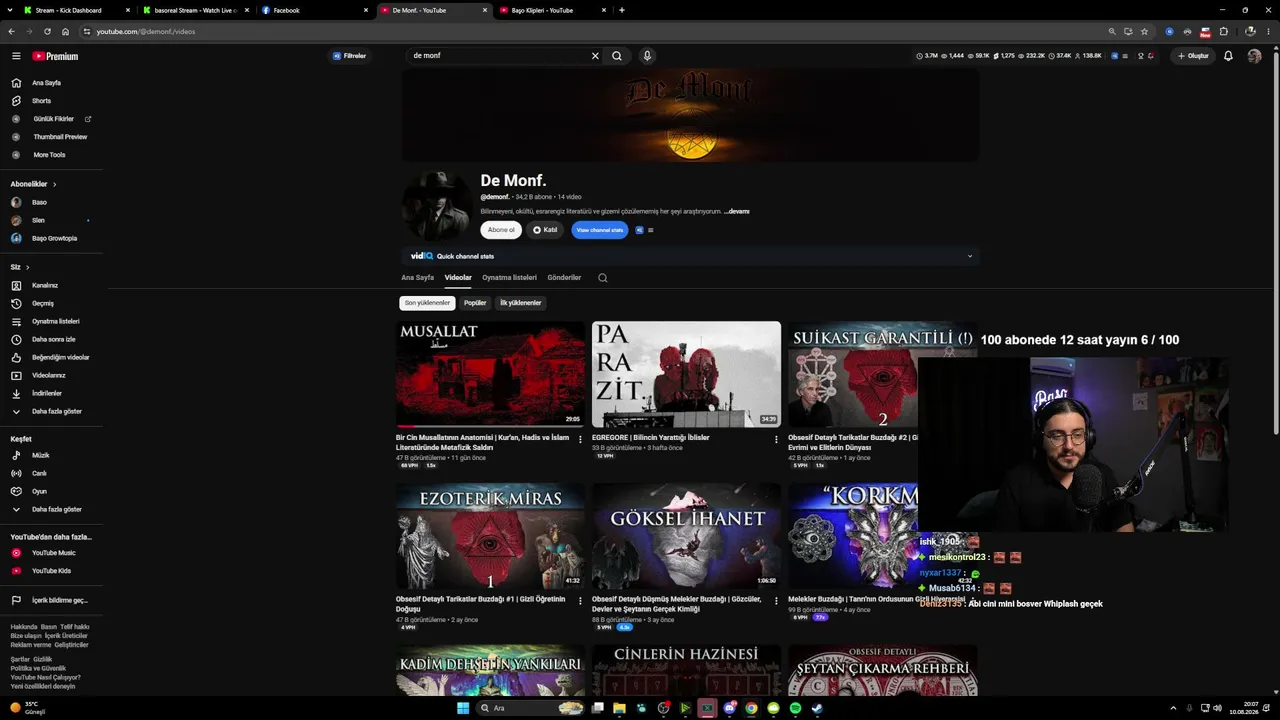Open options menu for EGREGORE video

[776, 439]
